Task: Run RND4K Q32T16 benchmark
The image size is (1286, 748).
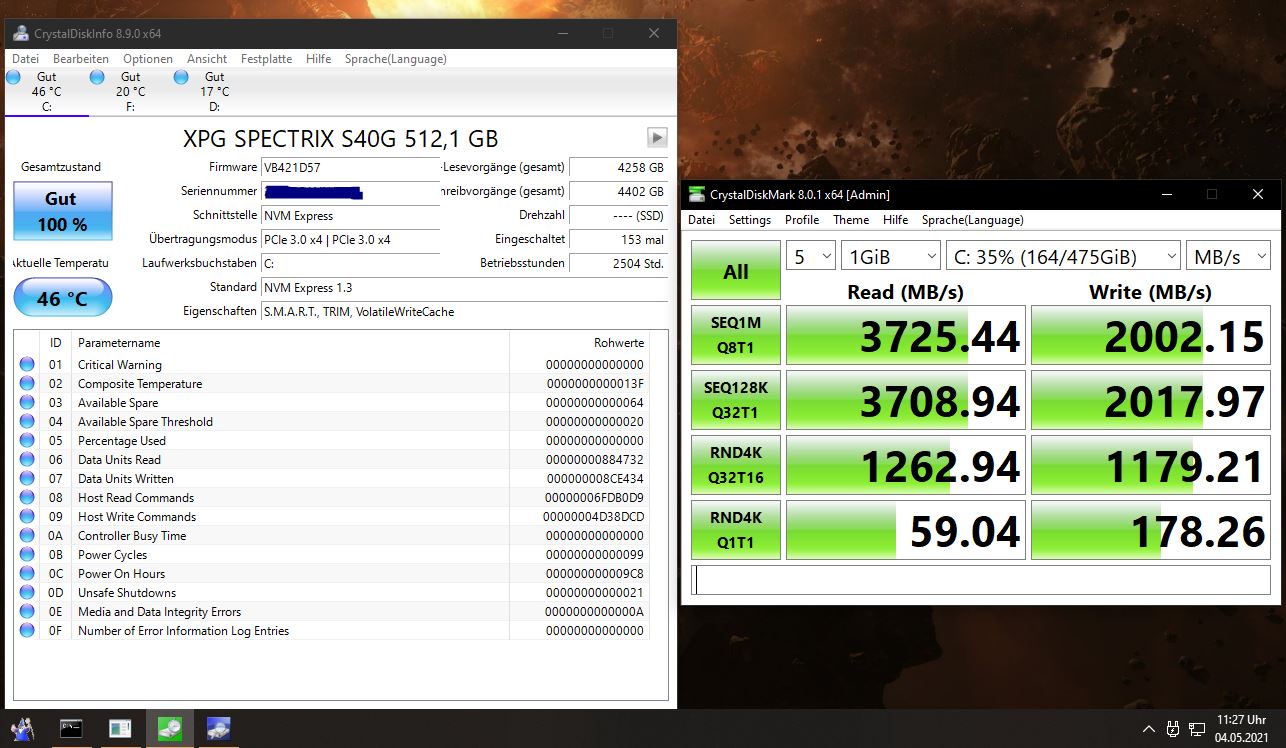Action: click(736, 465)
